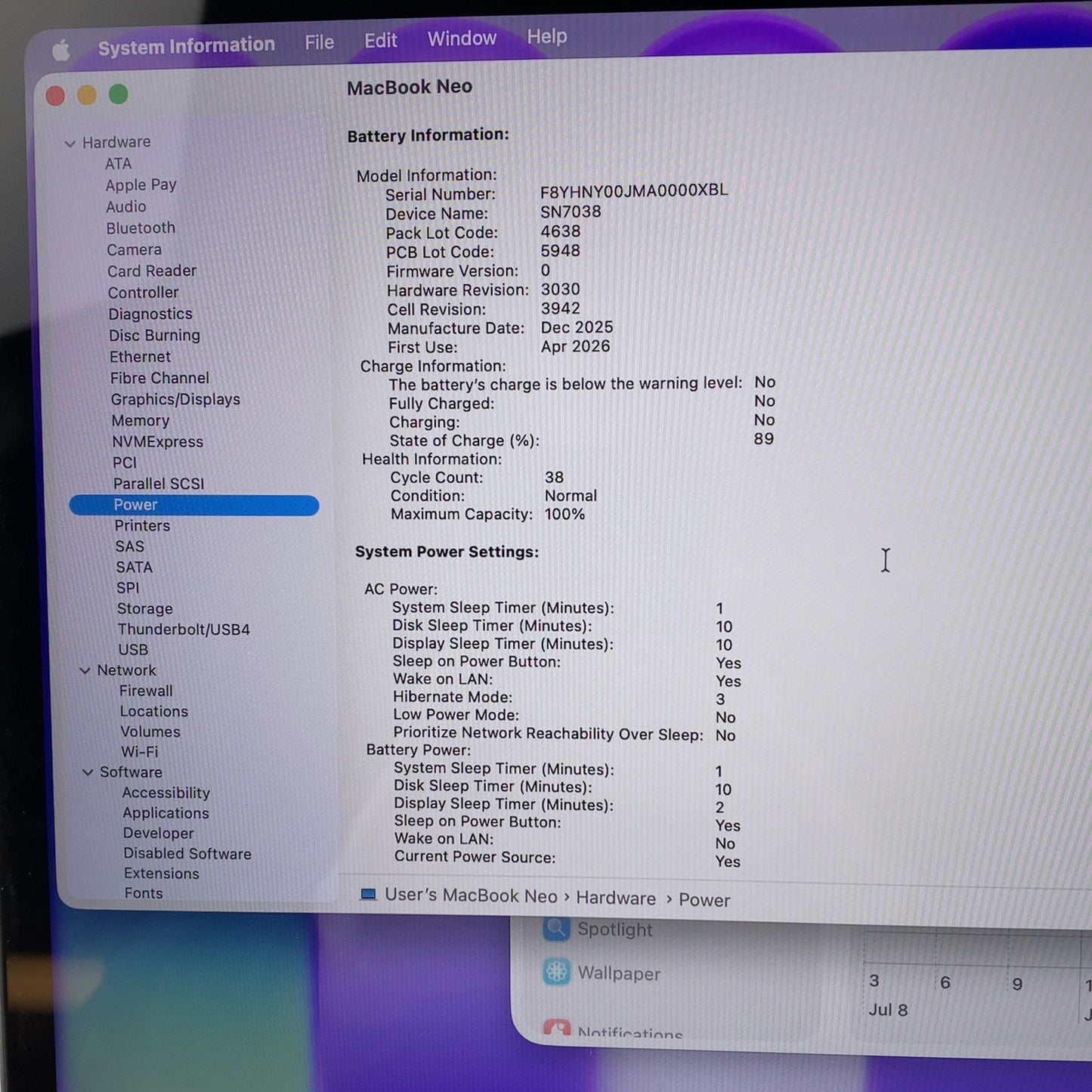Collapse the Hardware section chevron
1092x1092 pixels.
tap(70, 143)
